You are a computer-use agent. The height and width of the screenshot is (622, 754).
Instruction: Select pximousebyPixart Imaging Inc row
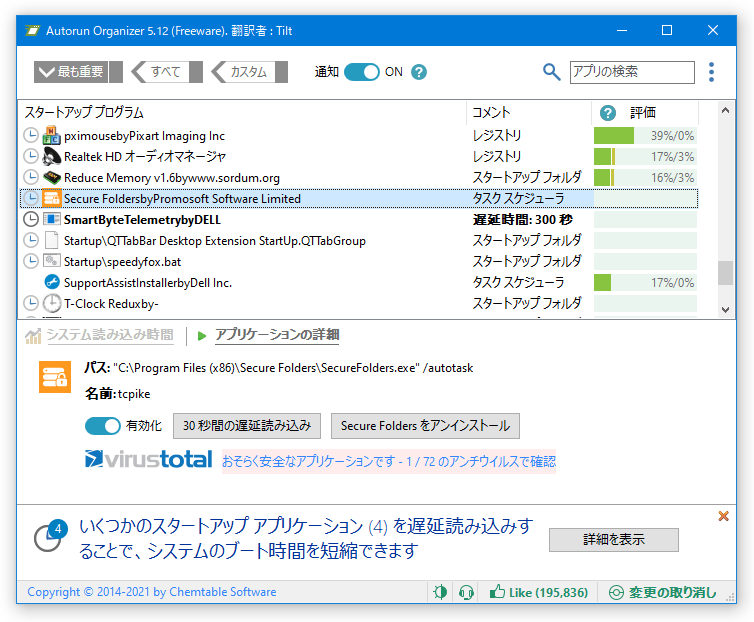click(358, 136)
